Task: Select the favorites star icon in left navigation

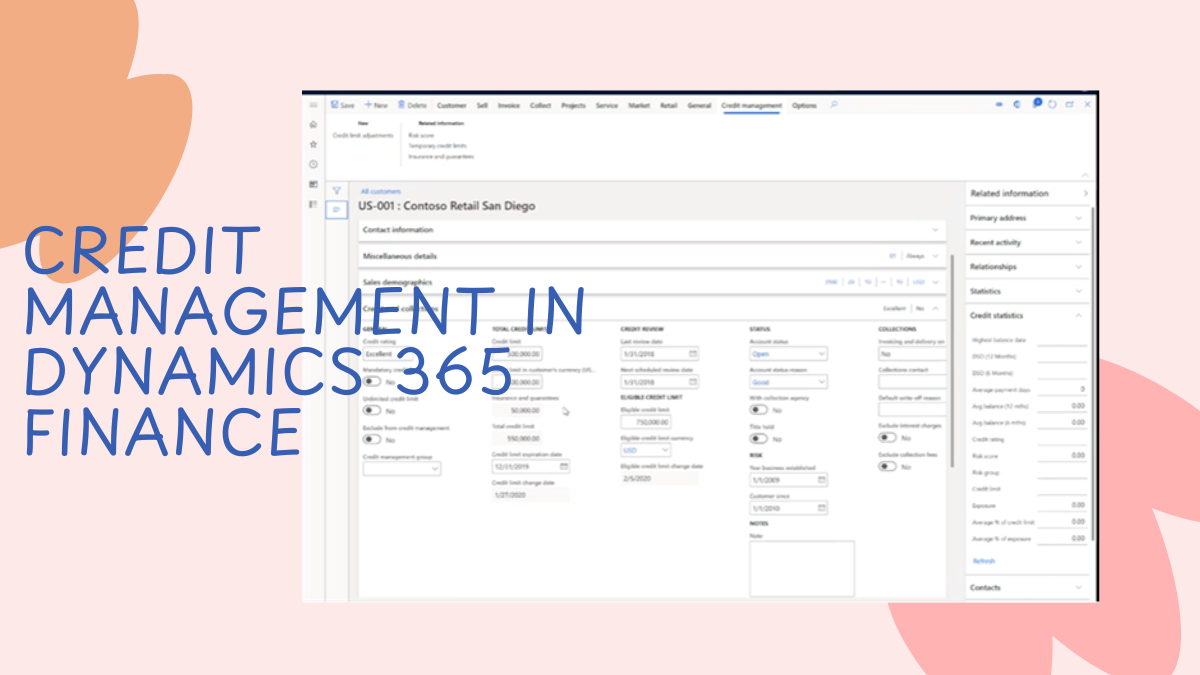Action: [x=313, y=145]
